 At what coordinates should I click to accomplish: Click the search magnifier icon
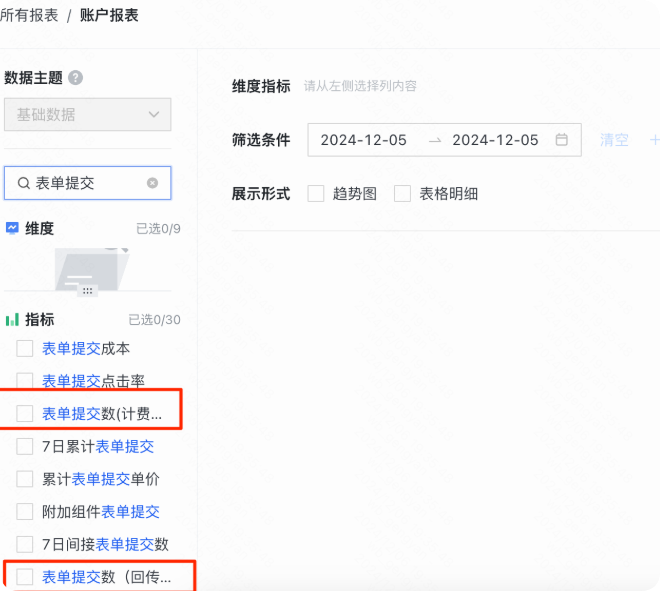[24, 183]
